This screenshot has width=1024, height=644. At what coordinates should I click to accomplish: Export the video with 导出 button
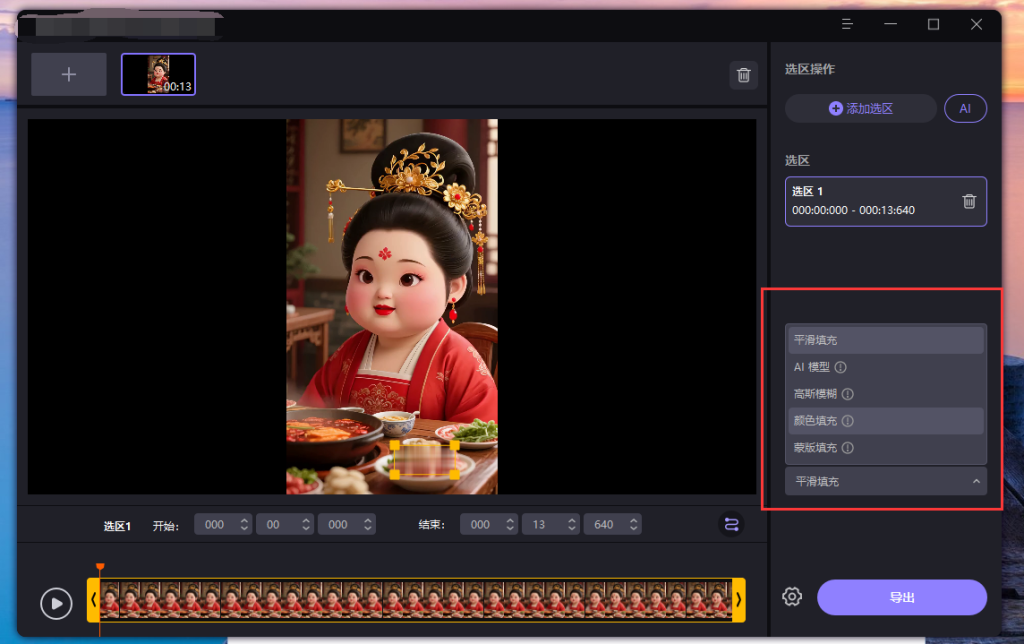point(901,597)
